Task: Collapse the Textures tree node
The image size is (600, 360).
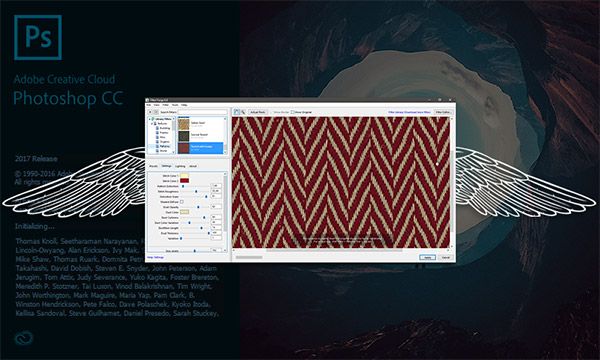Action: tap(152, 124)
